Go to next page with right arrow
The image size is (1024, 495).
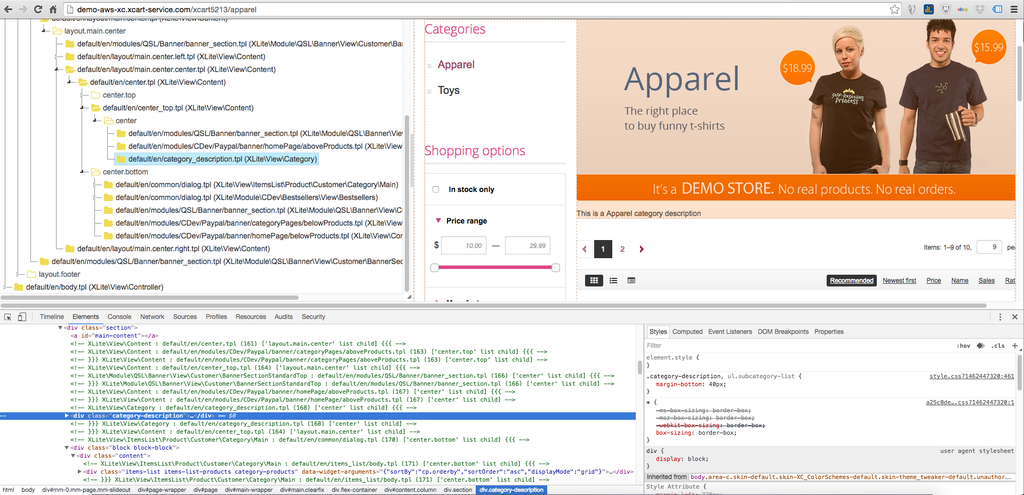click(642, 249)
